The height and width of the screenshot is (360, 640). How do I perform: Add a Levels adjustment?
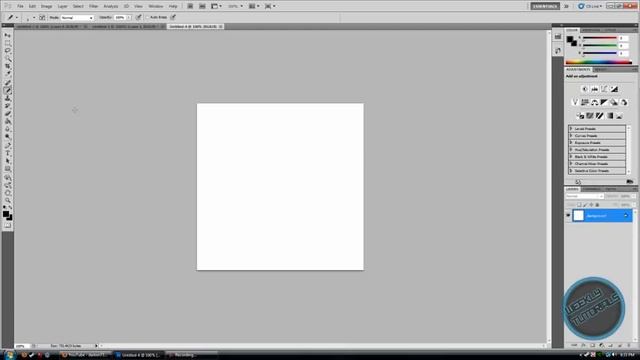[594, 89]
